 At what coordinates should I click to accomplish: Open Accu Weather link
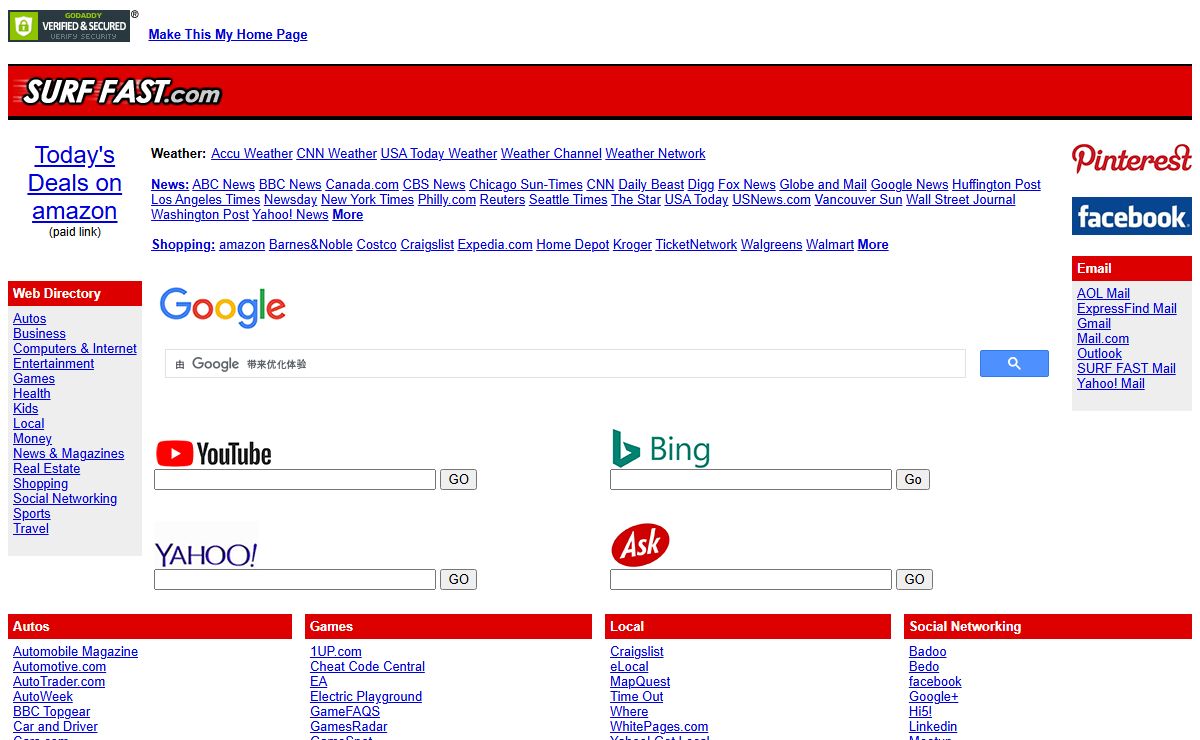coord(252,154)
